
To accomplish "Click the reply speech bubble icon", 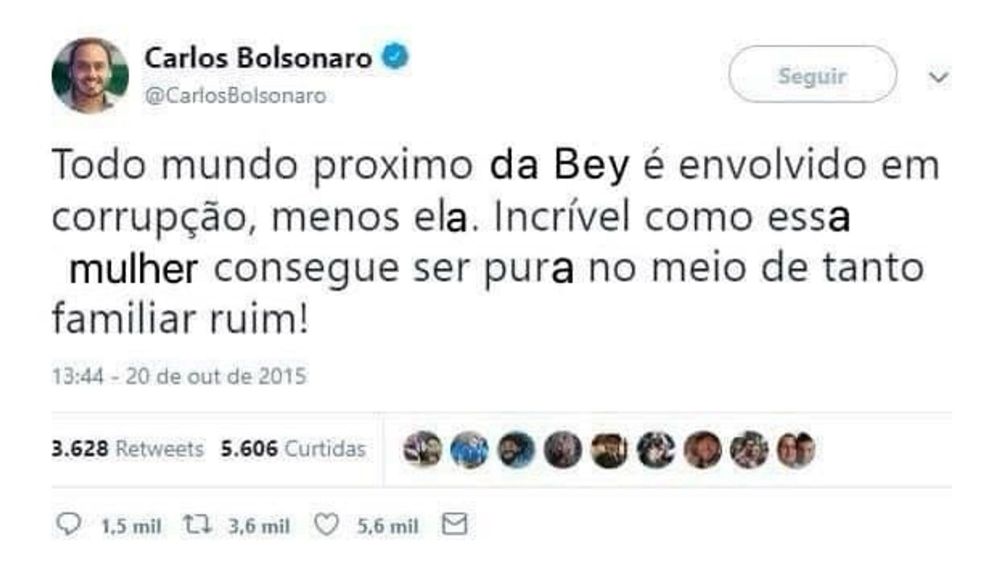I will pyautogui.click(x=68, y=524).
